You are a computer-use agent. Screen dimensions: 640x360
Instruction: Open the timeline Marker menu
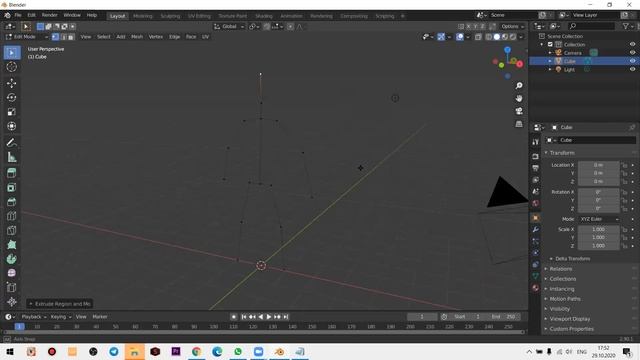(100, 317)
